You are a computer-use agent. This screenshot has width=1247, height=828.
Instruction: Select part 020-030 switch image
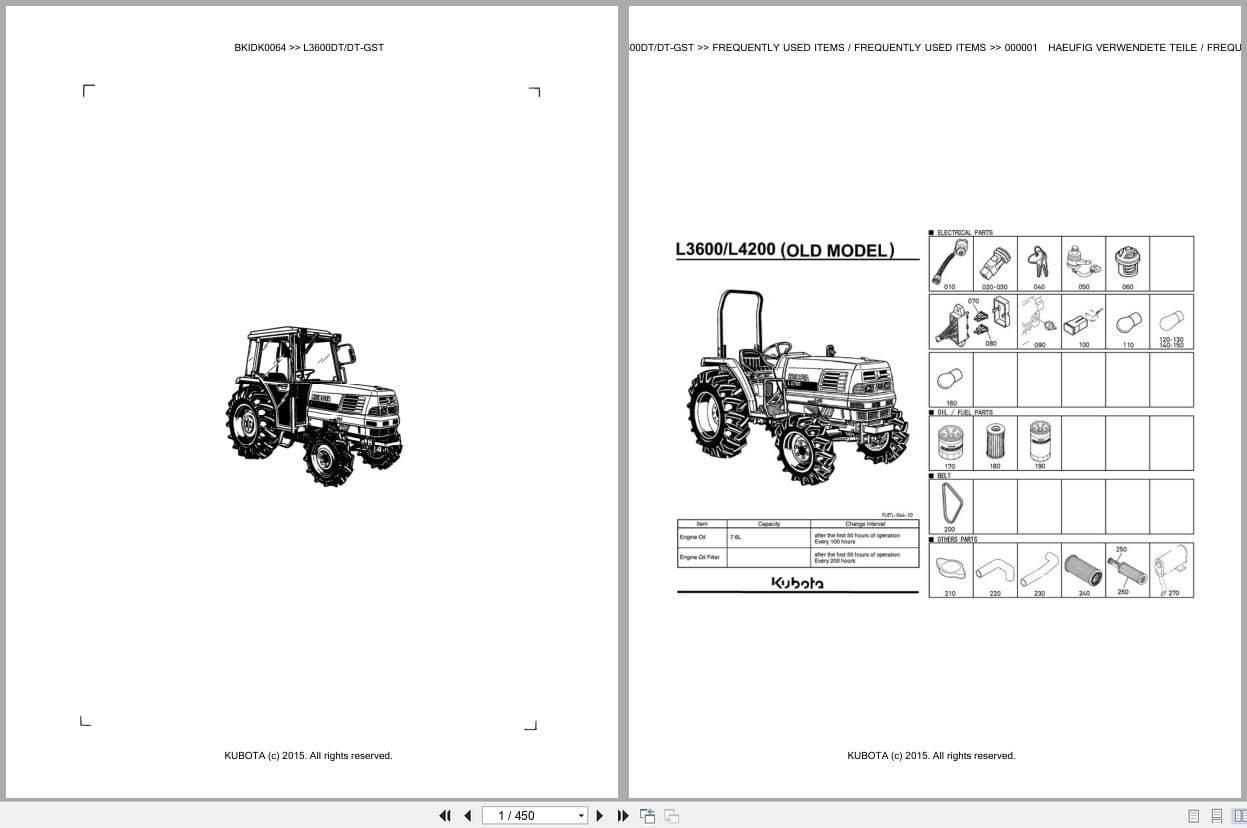tap(995, 263)
